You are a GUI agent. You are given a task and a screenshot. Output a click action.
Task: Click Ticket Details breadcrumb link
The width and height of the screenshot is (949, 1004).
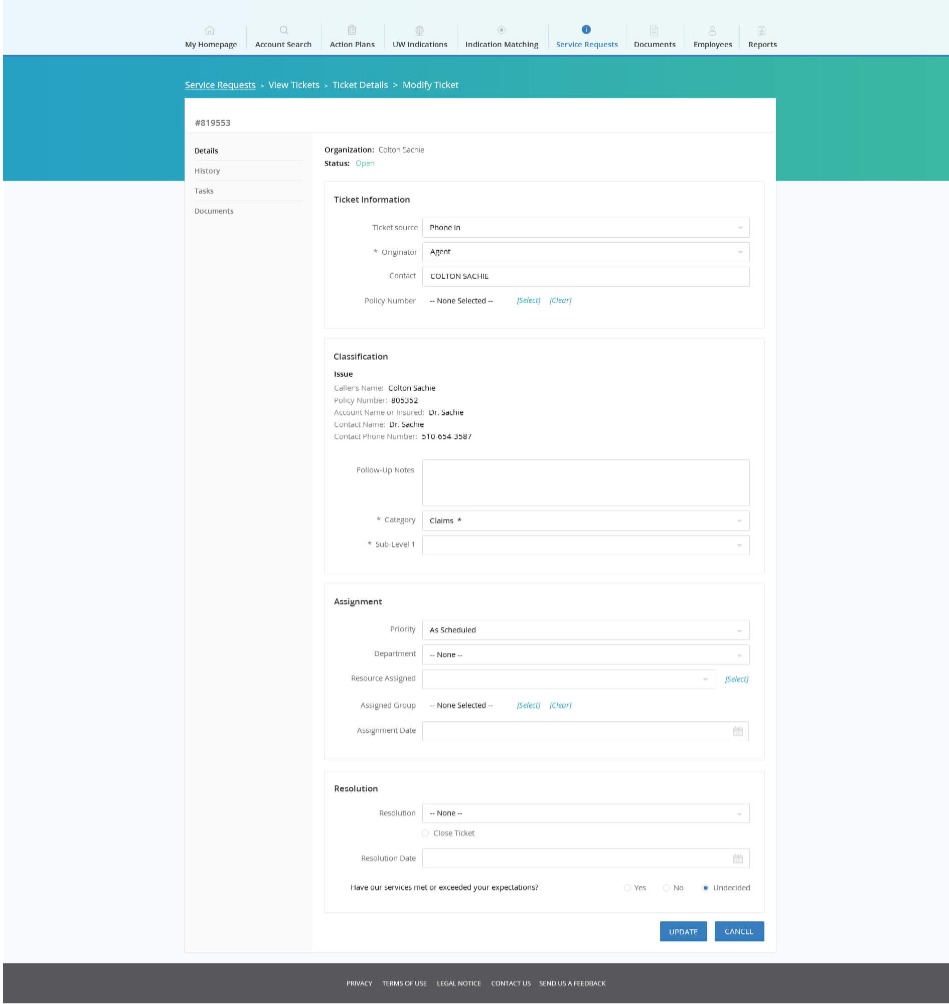click(360, 85)
